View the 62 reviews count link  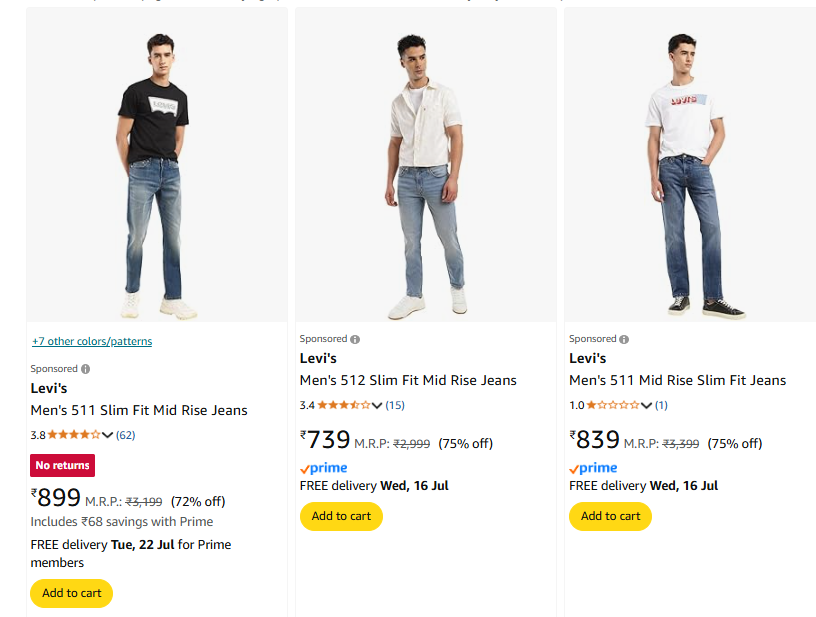(x=126, y=435)
